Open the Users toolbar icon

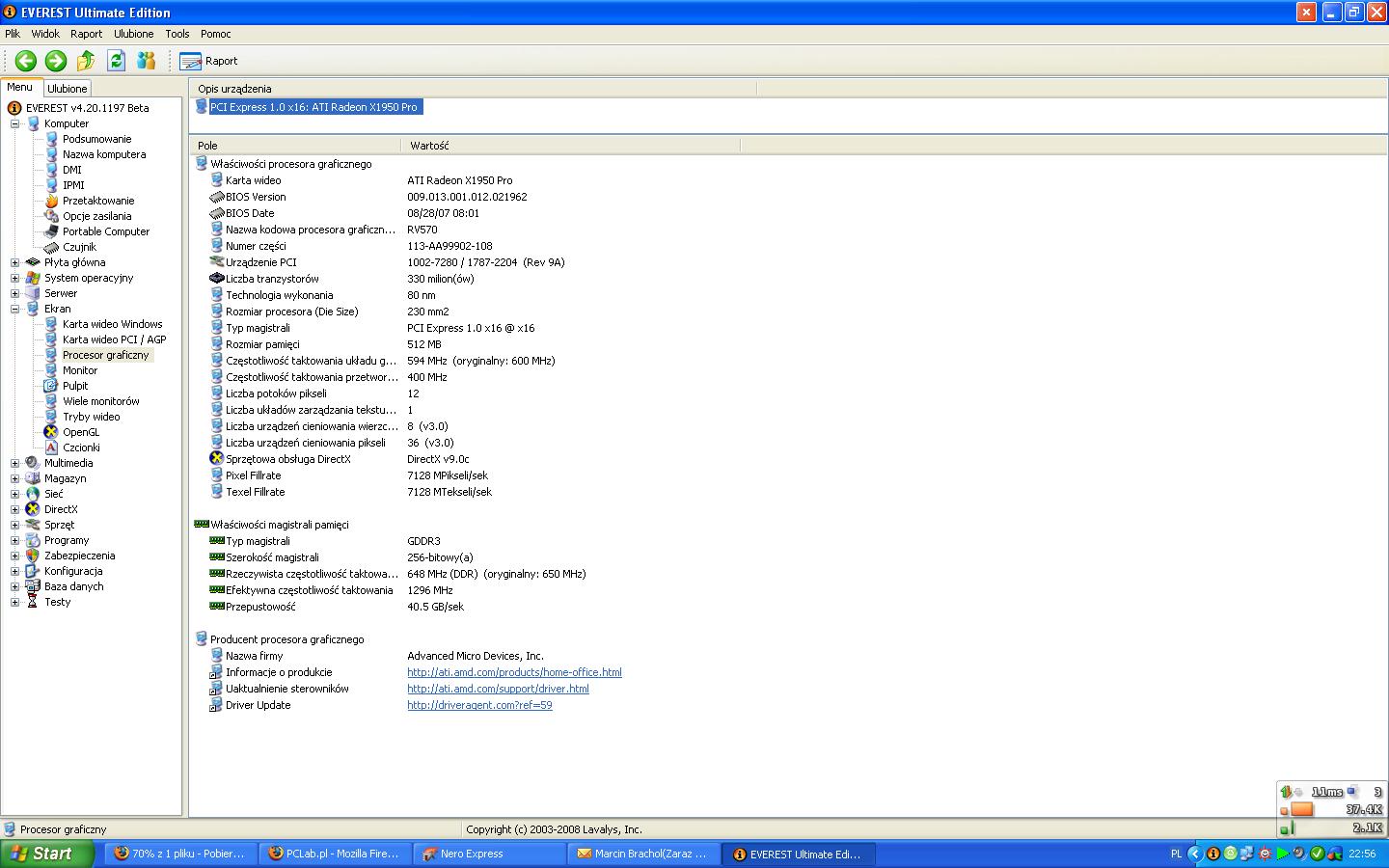[146, 61]
